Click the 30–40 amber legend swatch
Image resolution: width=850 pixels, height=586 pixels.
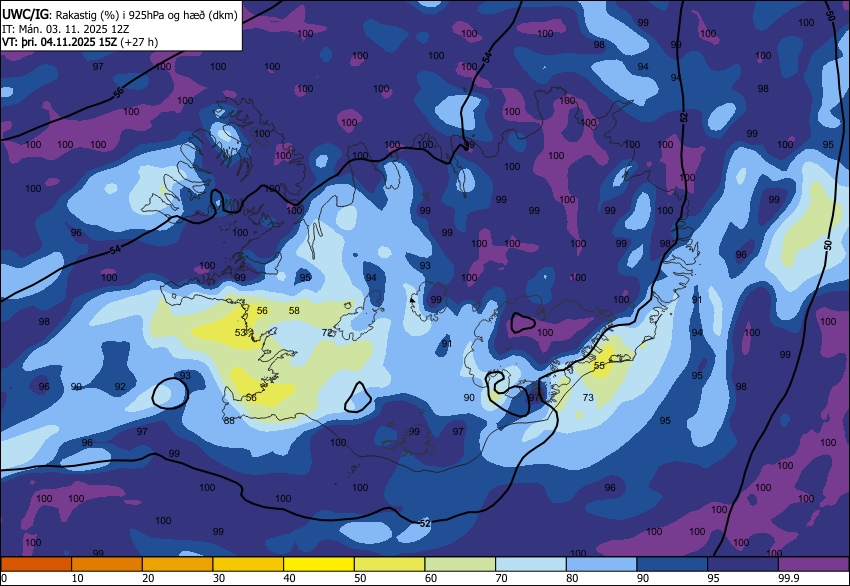(x=248, y=564)
